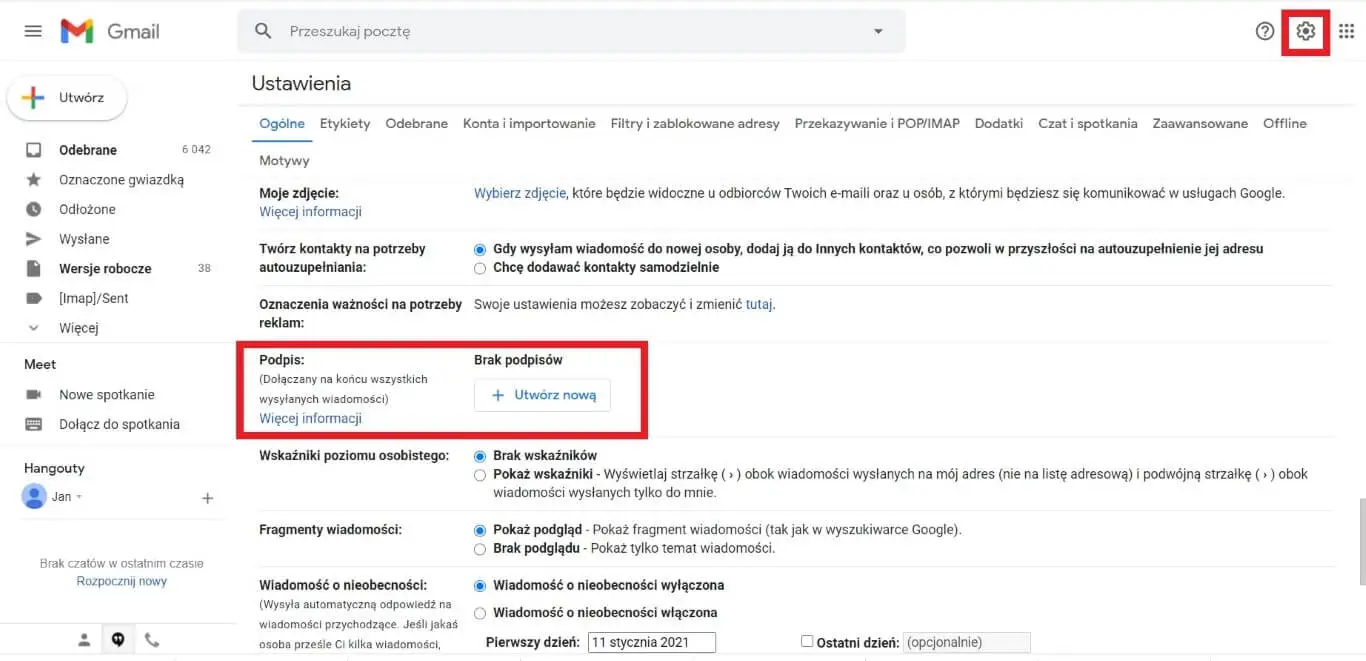Expand the search options dropdown arrow
1366x661 pixels.
(x=878, y=31)
